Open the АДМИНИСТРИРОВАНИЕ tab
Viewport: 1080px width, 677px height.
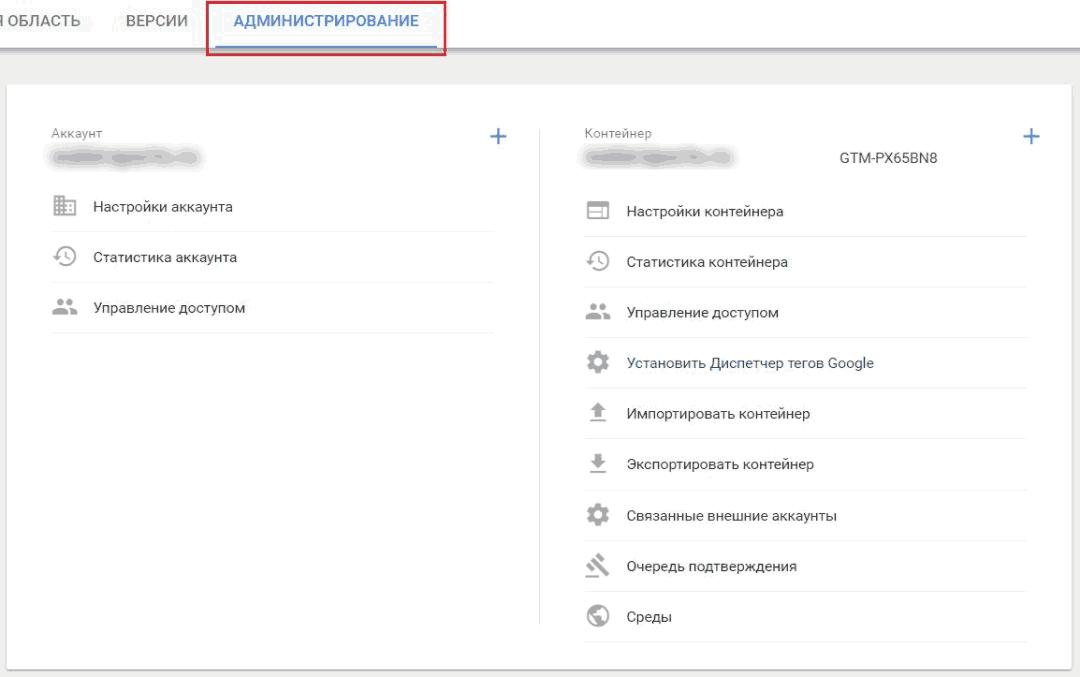pyautogui.click(x=326, y=21)
